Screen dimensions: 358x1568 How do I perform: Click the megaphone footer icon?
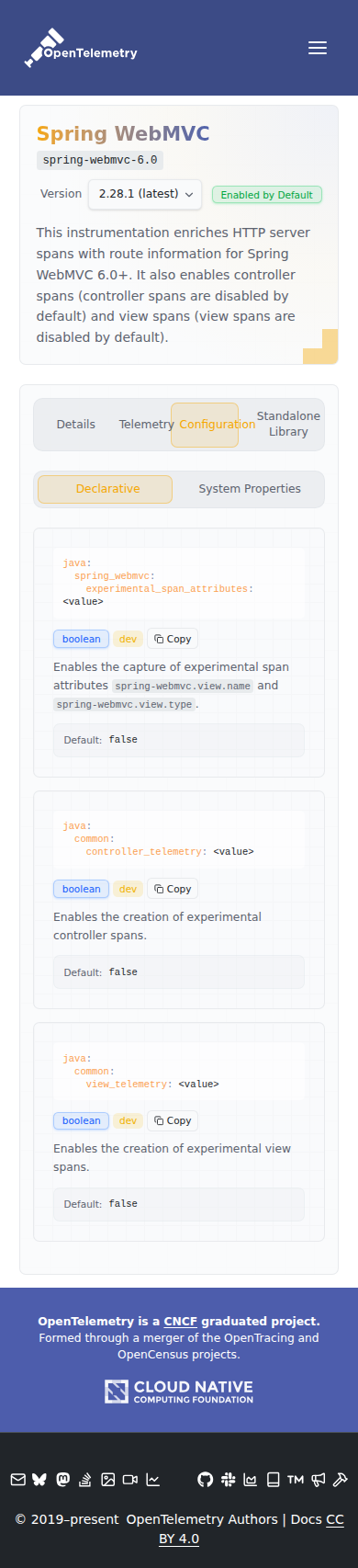click(318, 1480)
